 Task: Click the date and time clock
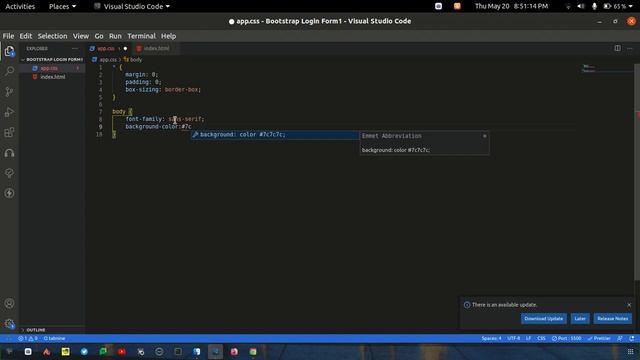(511, 6)
